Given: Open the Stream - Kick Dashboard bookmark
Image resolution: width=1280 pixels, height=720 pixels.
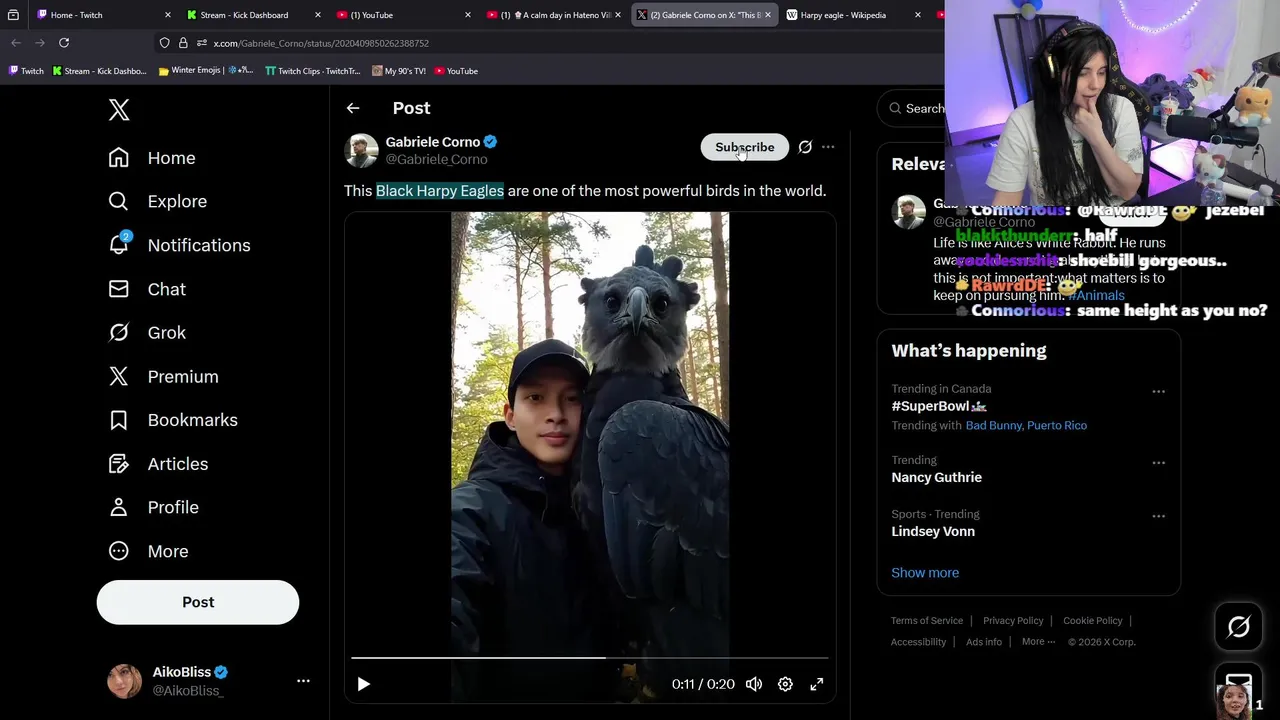Looking at the screenshot, I should coord(99,71).
